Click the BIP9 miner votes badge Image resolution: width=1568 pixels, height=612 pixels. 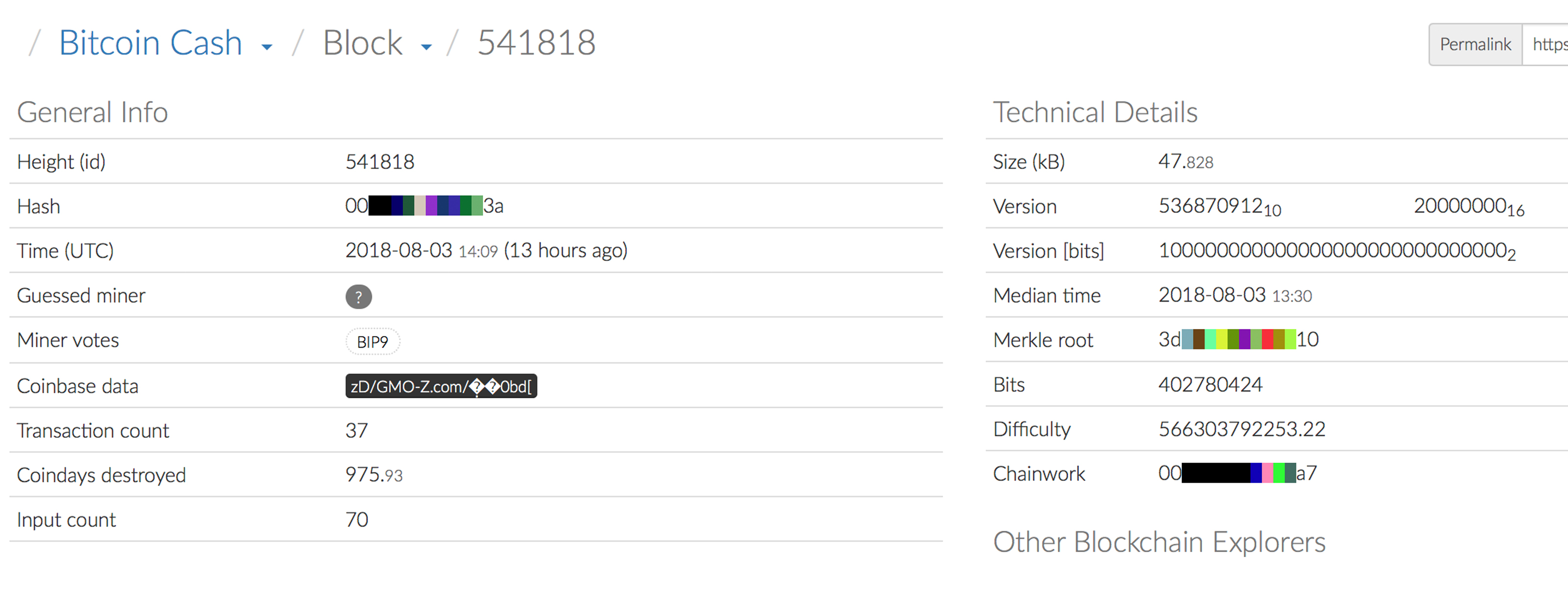tap(372, 342)
